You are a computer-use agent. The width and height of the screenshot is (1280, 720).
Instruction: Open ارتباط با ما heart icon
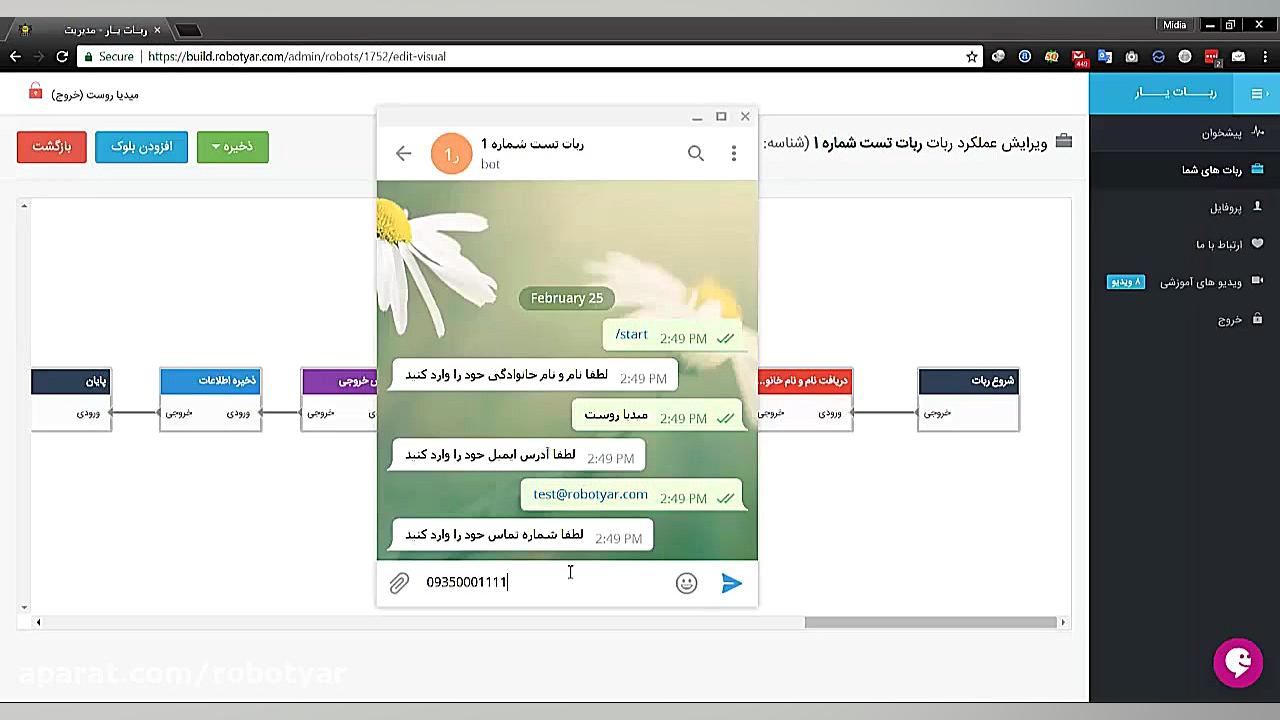point(1256,244)
